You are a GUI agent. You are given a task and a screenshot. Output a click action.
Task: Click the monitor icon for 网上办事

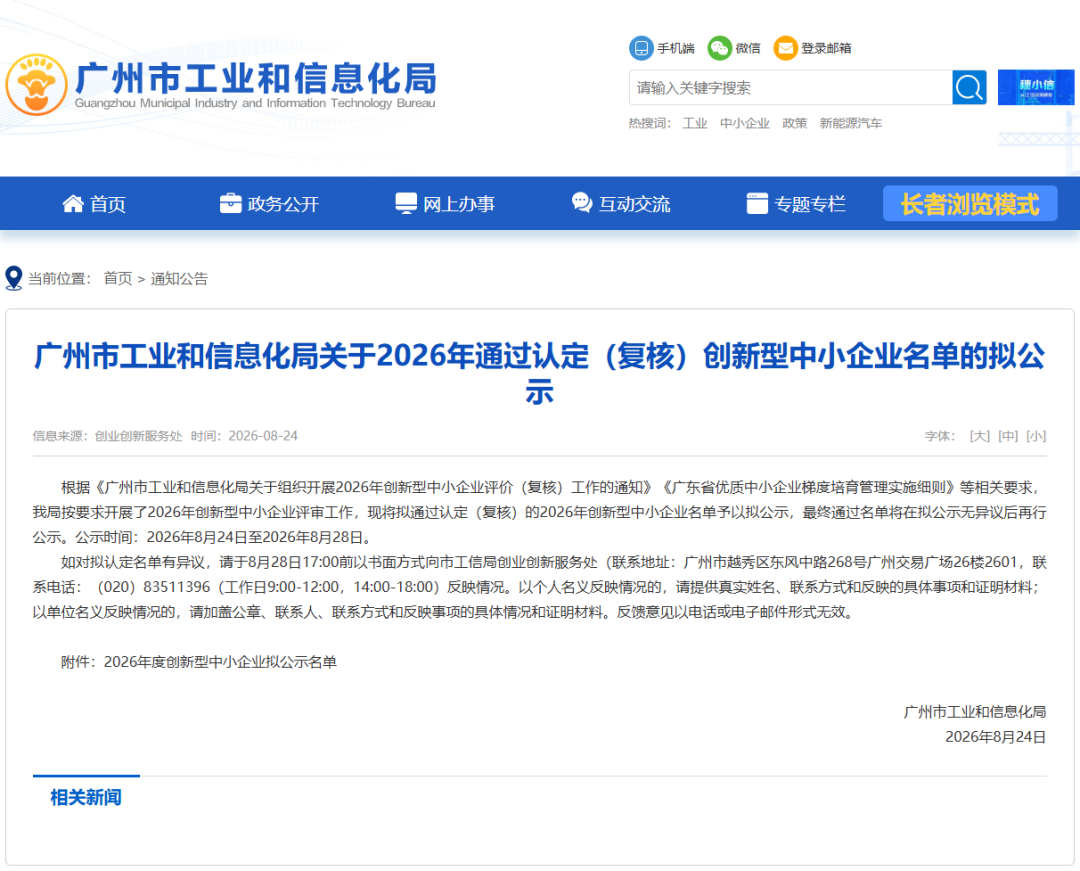(x=406, y=203)
